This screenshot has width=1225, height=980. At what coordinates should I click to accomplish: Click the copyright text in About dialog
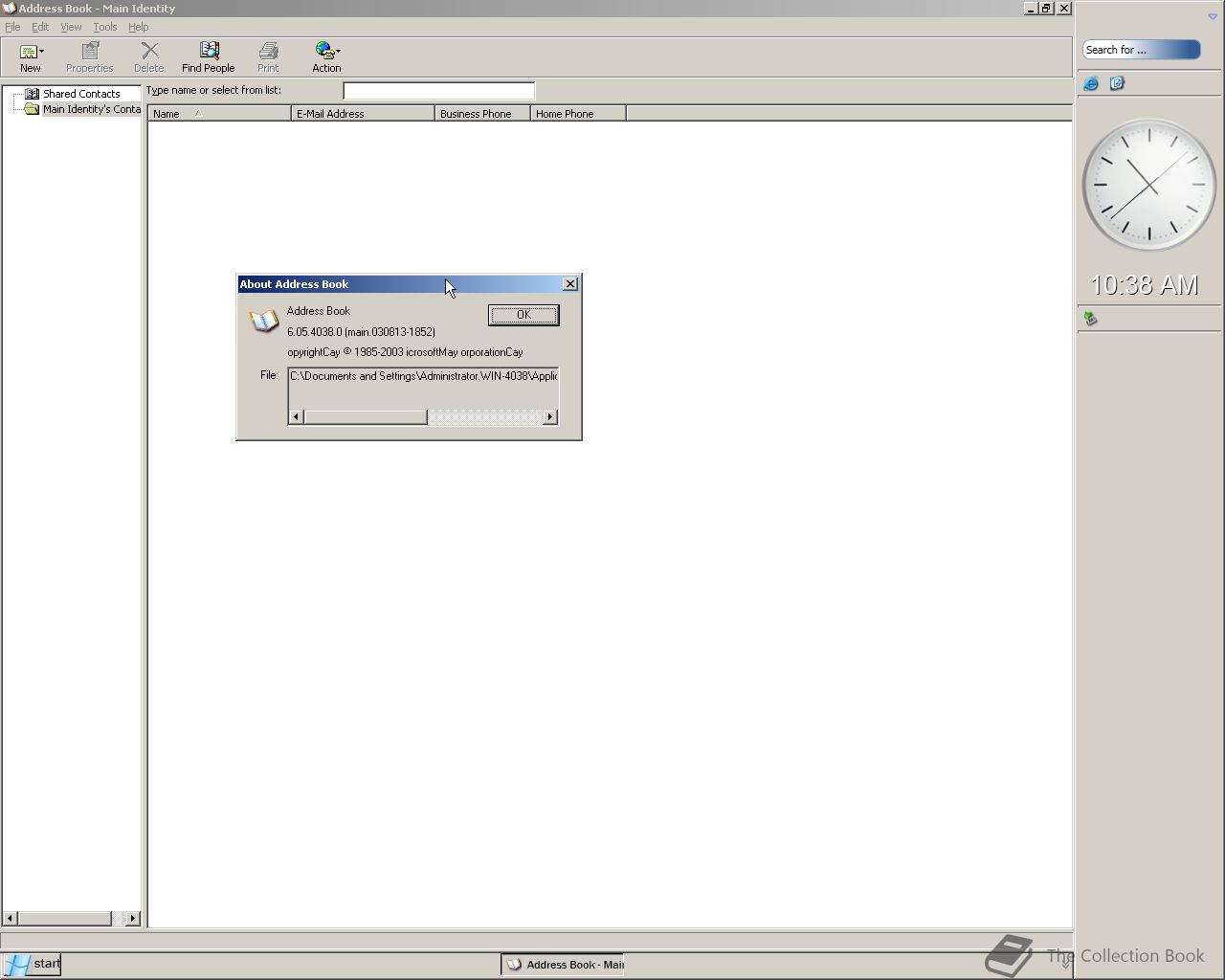[405, 352]
